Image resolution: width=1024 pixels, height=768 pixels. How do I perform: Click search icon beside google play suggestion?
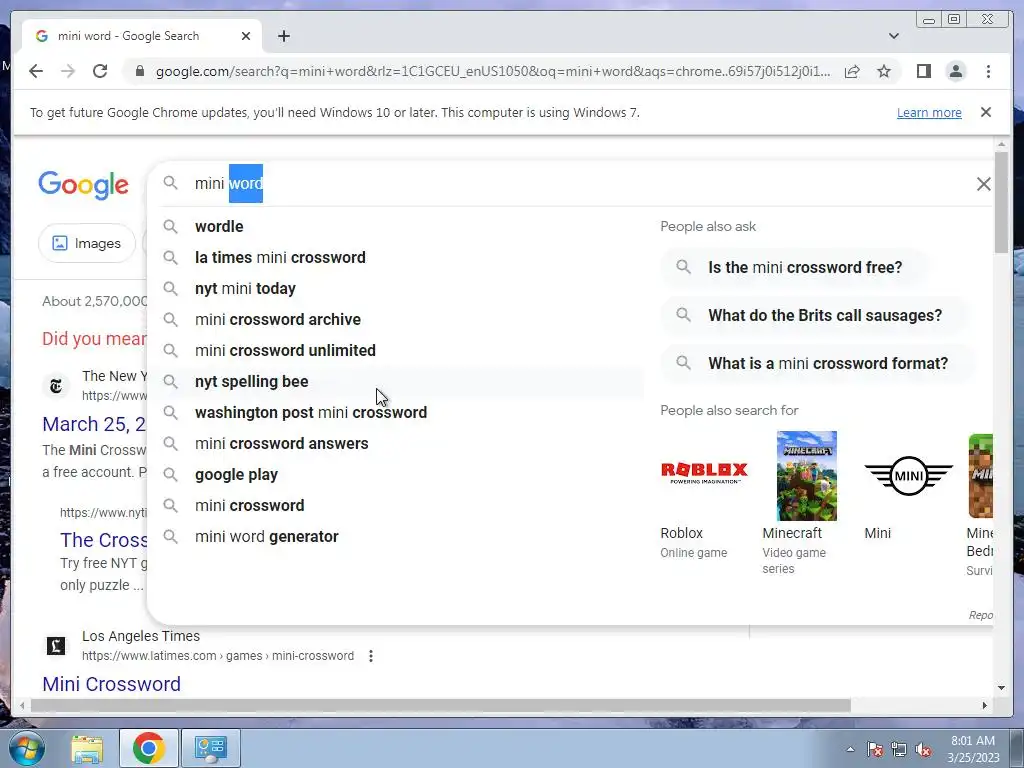tap(170, 474)
